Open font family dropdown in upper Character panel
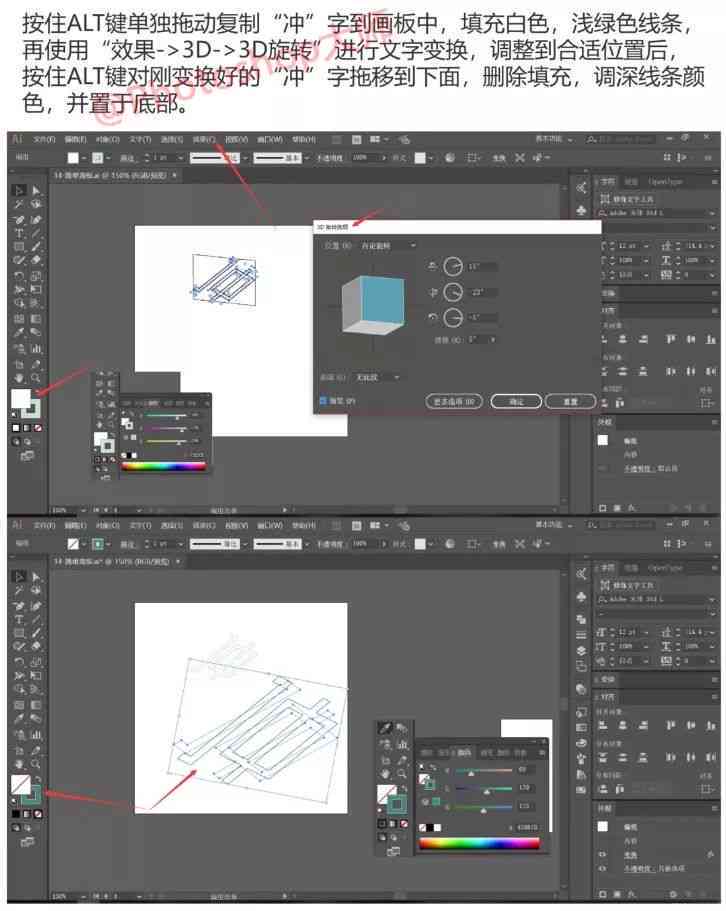The height and width of the screenshot is (911, 726). coord(713,213)
